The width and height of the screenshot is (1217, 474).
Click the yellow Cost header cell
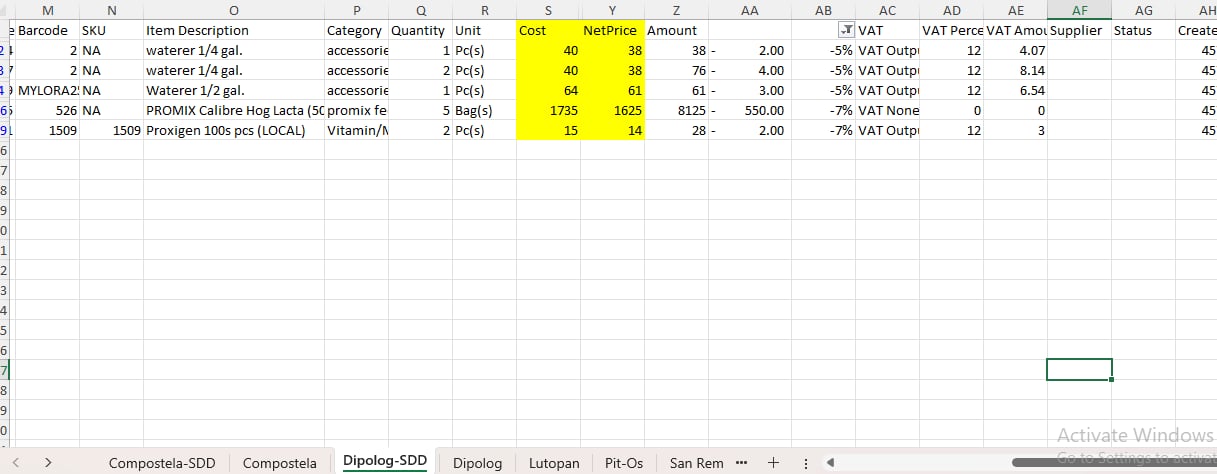pos(548,31)
